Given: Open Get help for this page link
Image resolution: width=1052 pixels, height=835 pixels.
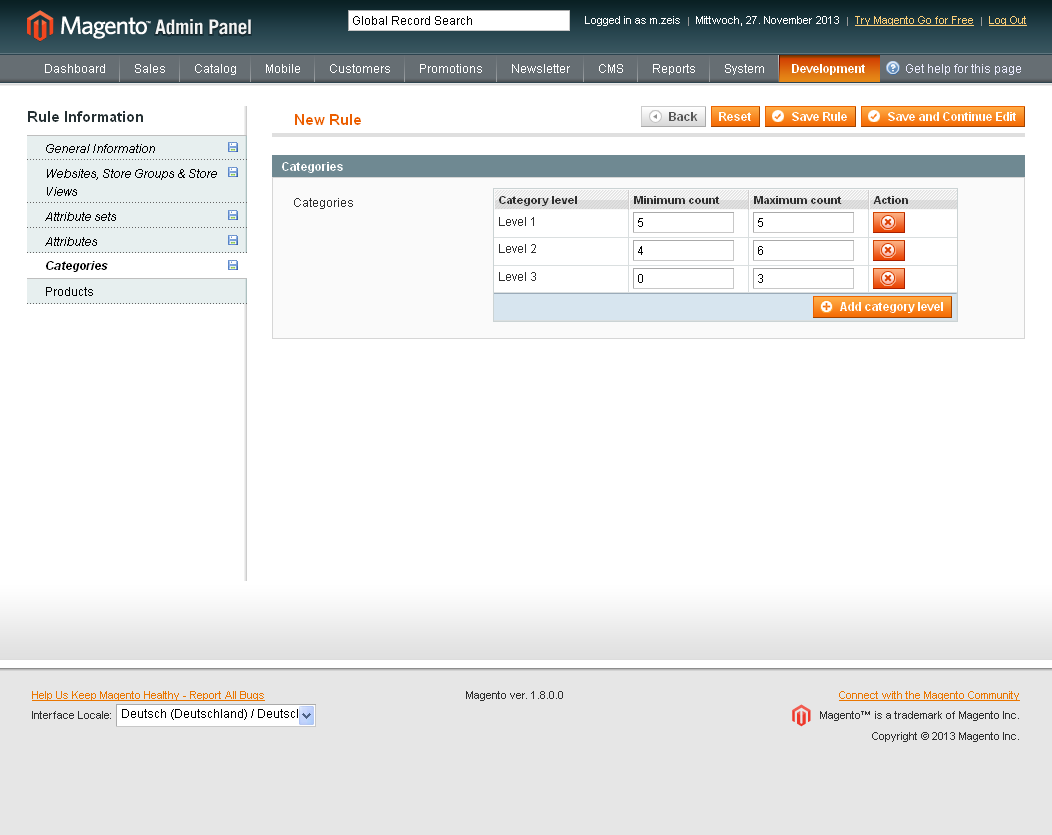Looking at the screenshot, I should (x=963, y=68).
